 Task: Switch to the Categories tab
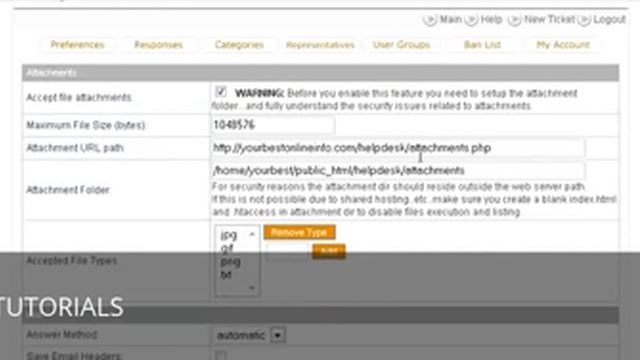click(239, 45)
